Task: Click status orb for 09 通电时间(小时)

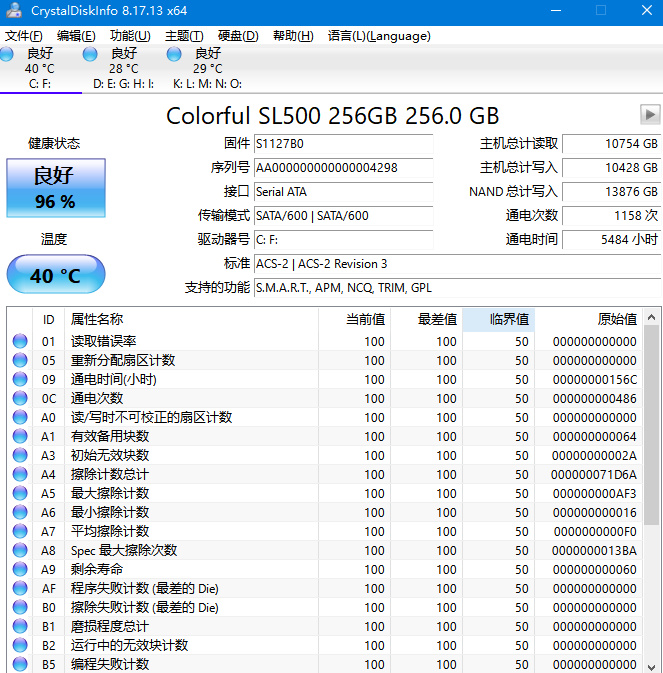Action: point(20,379)
